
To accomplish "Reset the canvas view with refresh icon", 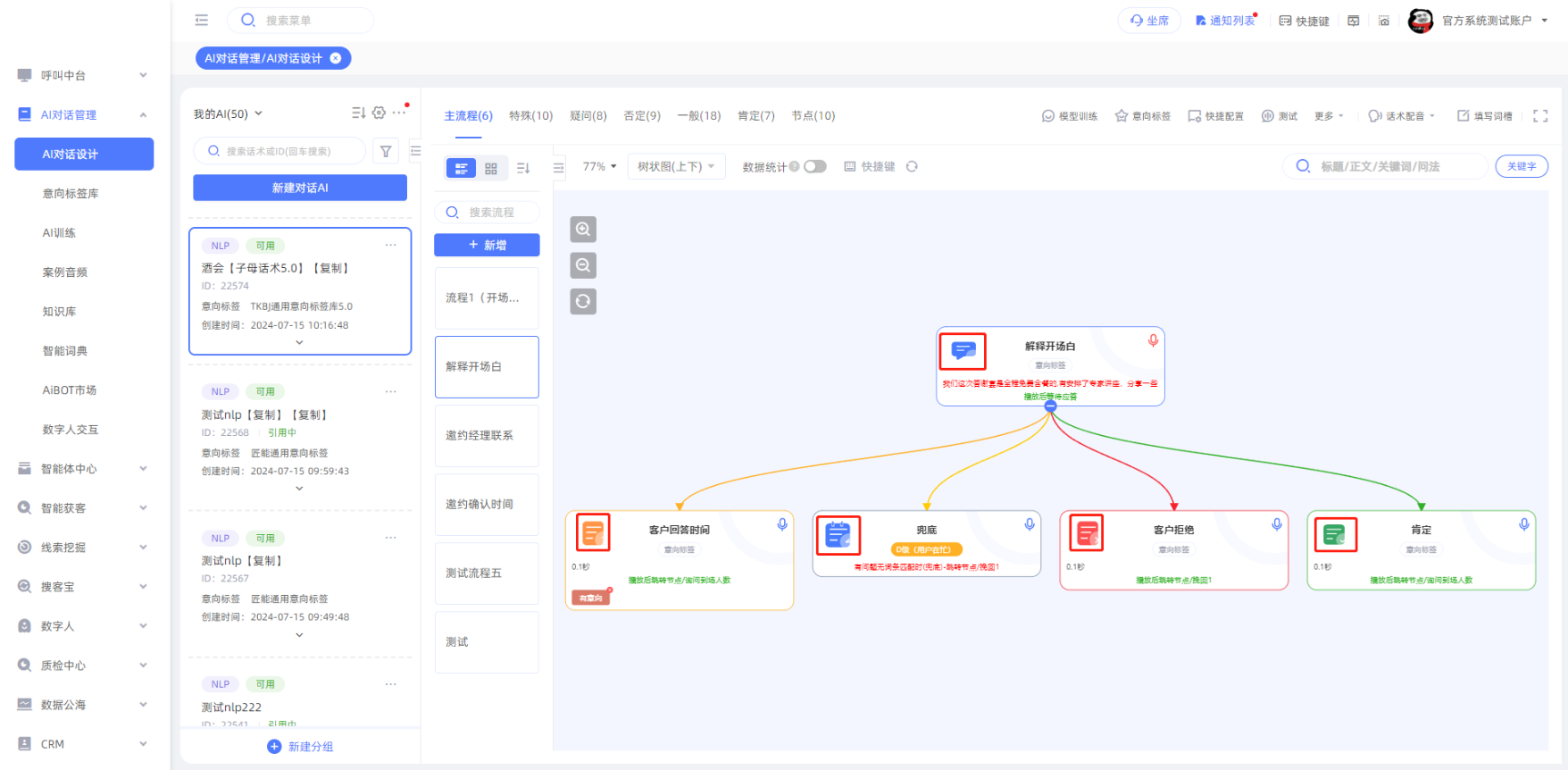I will click(583, 301).
